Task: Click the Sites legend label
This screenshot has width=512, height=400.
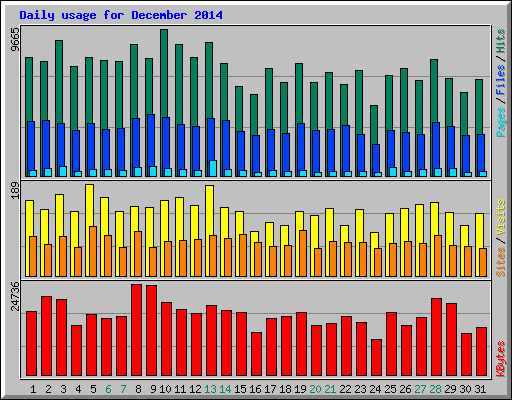Action: tap(501, 262)
